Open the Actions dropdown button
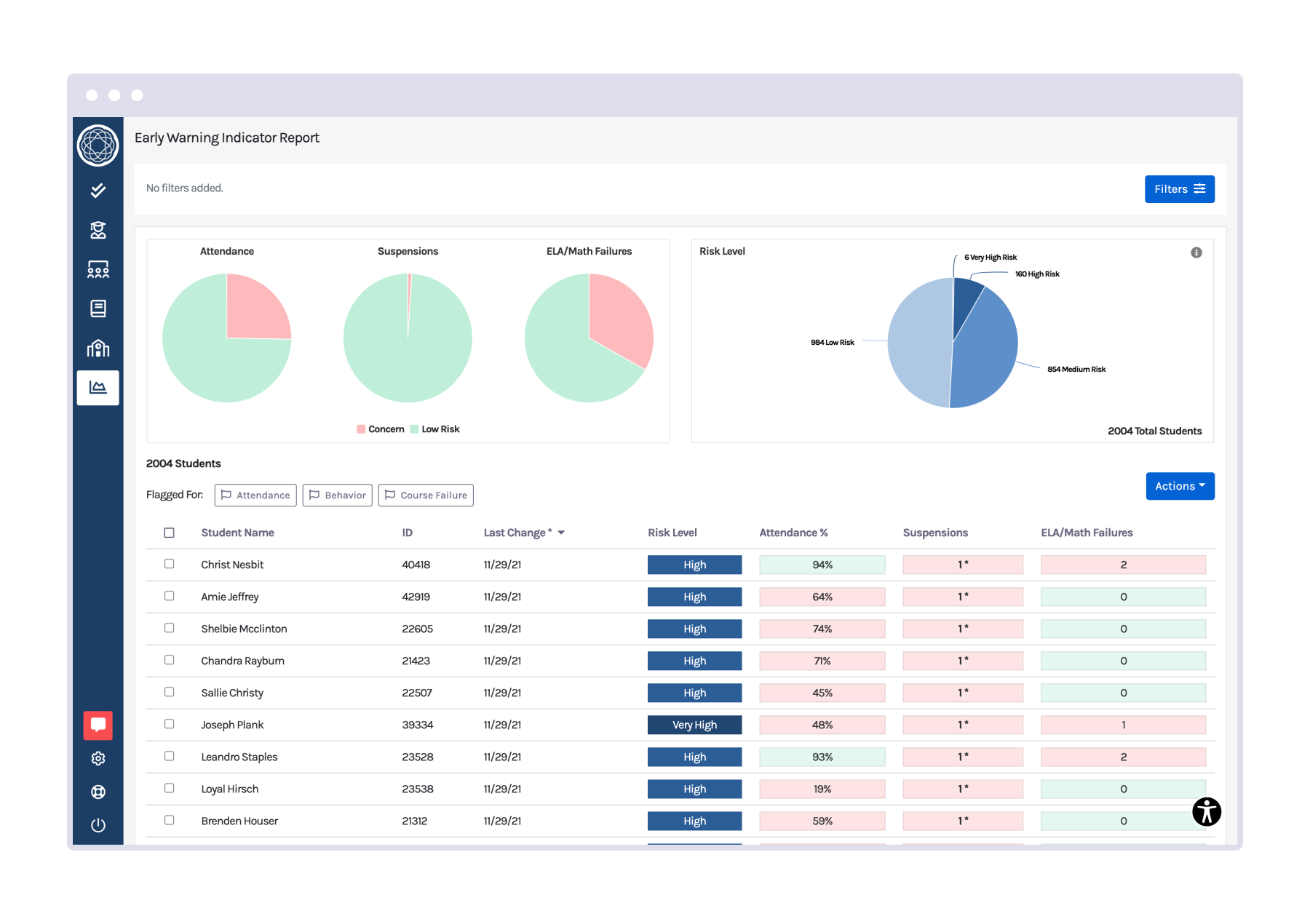The height and width of the screenshot is (924, 1310). click(x=1180, y=486)
